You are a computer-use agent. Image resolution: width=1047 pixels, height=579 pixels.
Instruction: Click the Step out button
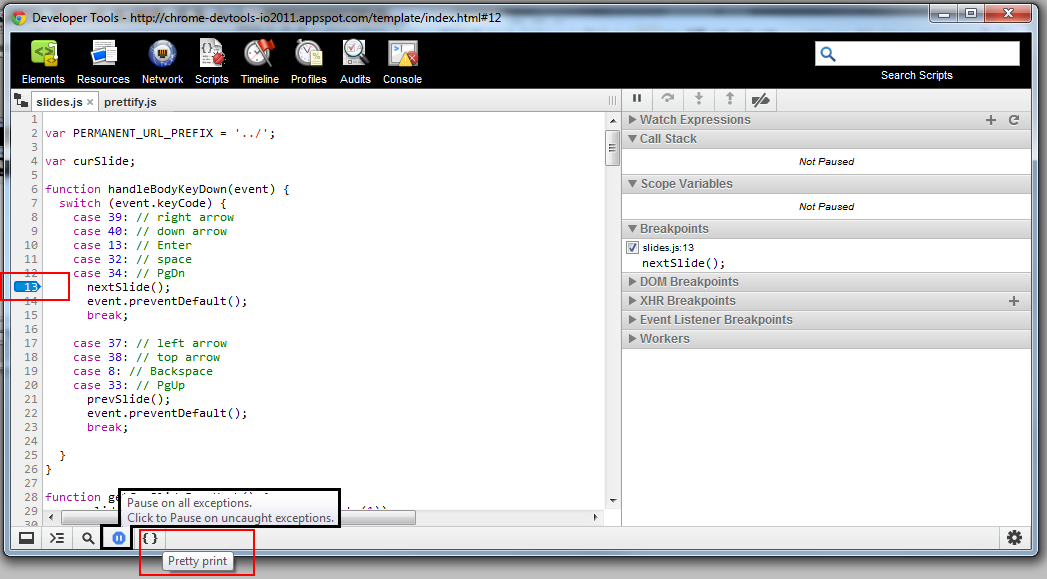(729, 99)
